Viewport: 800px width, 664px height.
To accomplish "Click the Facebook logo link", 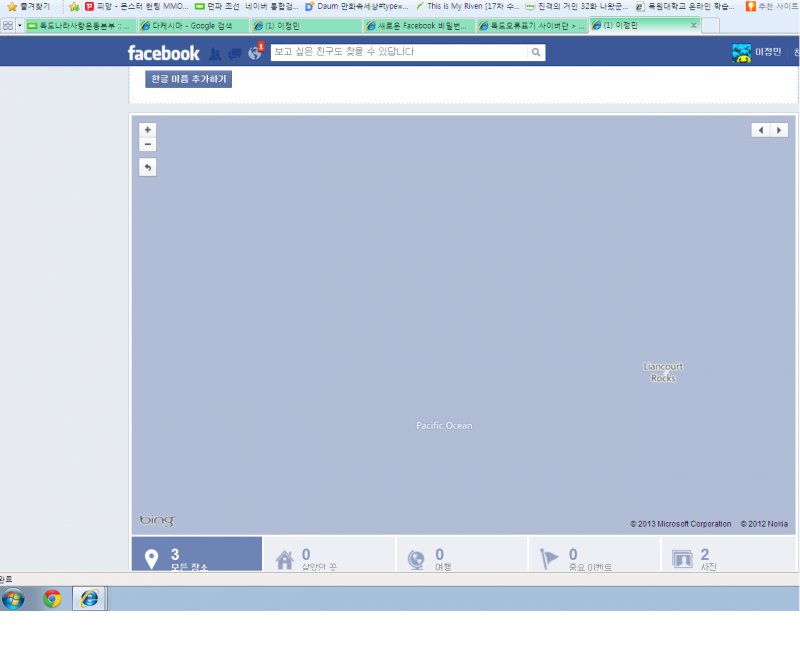I will [163, 53].
